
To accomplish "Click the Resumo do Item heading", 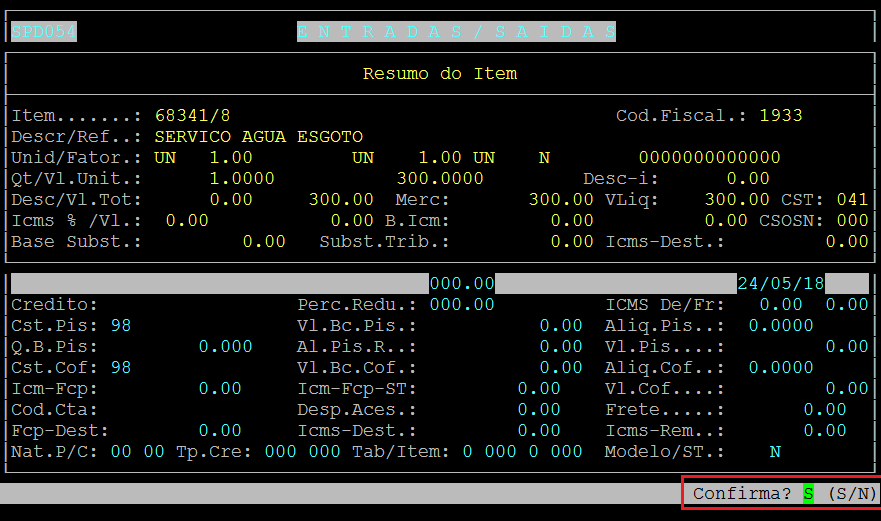I will coord(440,73).
